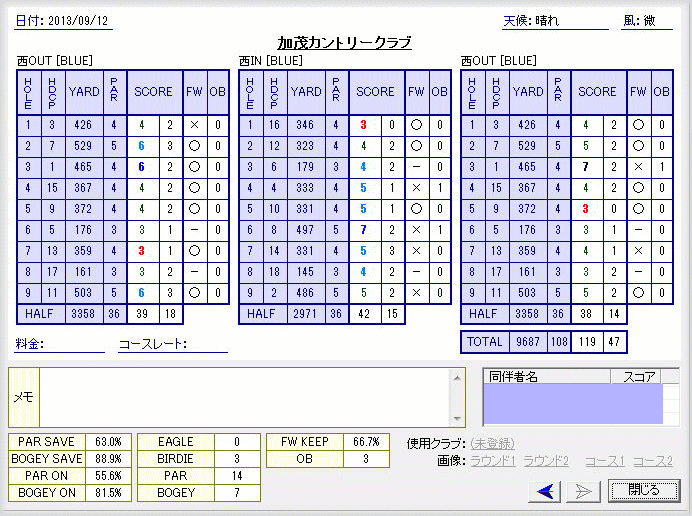Click yard 497 in 西IN table
The image size is (692, 516).
tap(305, 230)
